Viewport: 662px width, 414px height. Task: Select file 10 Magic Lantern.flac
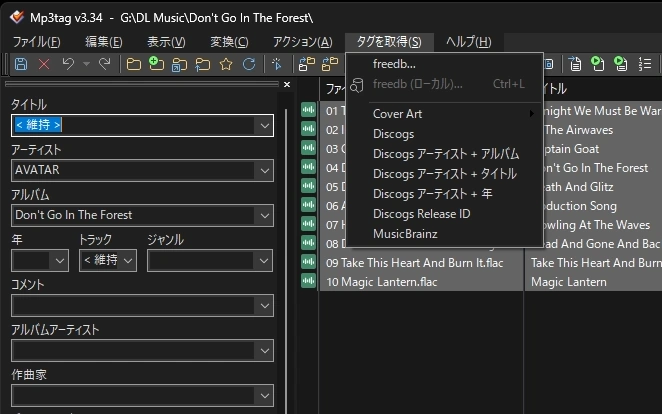point(382,281)
